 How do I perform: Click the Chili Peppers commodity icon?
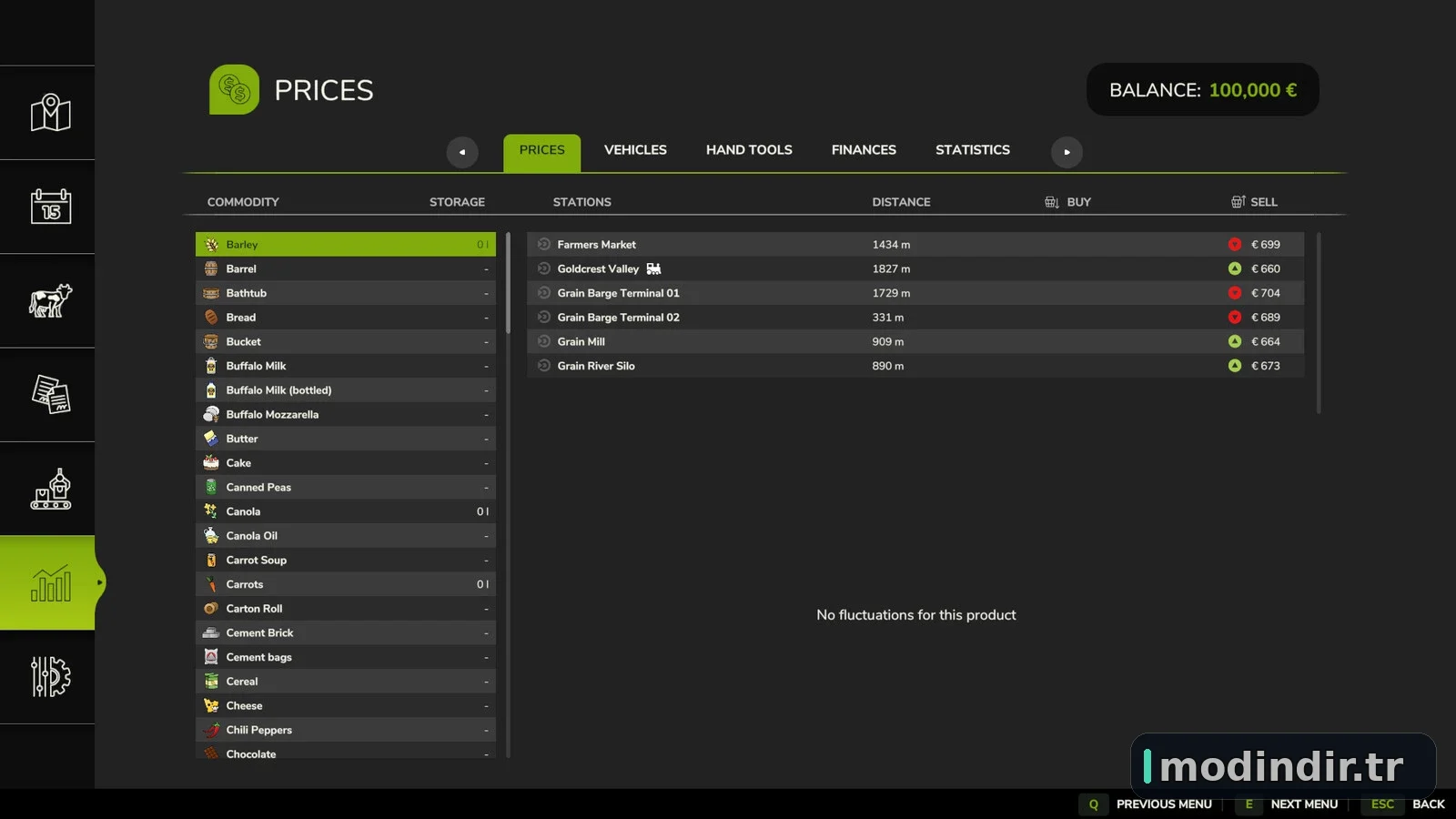point(211,730)
